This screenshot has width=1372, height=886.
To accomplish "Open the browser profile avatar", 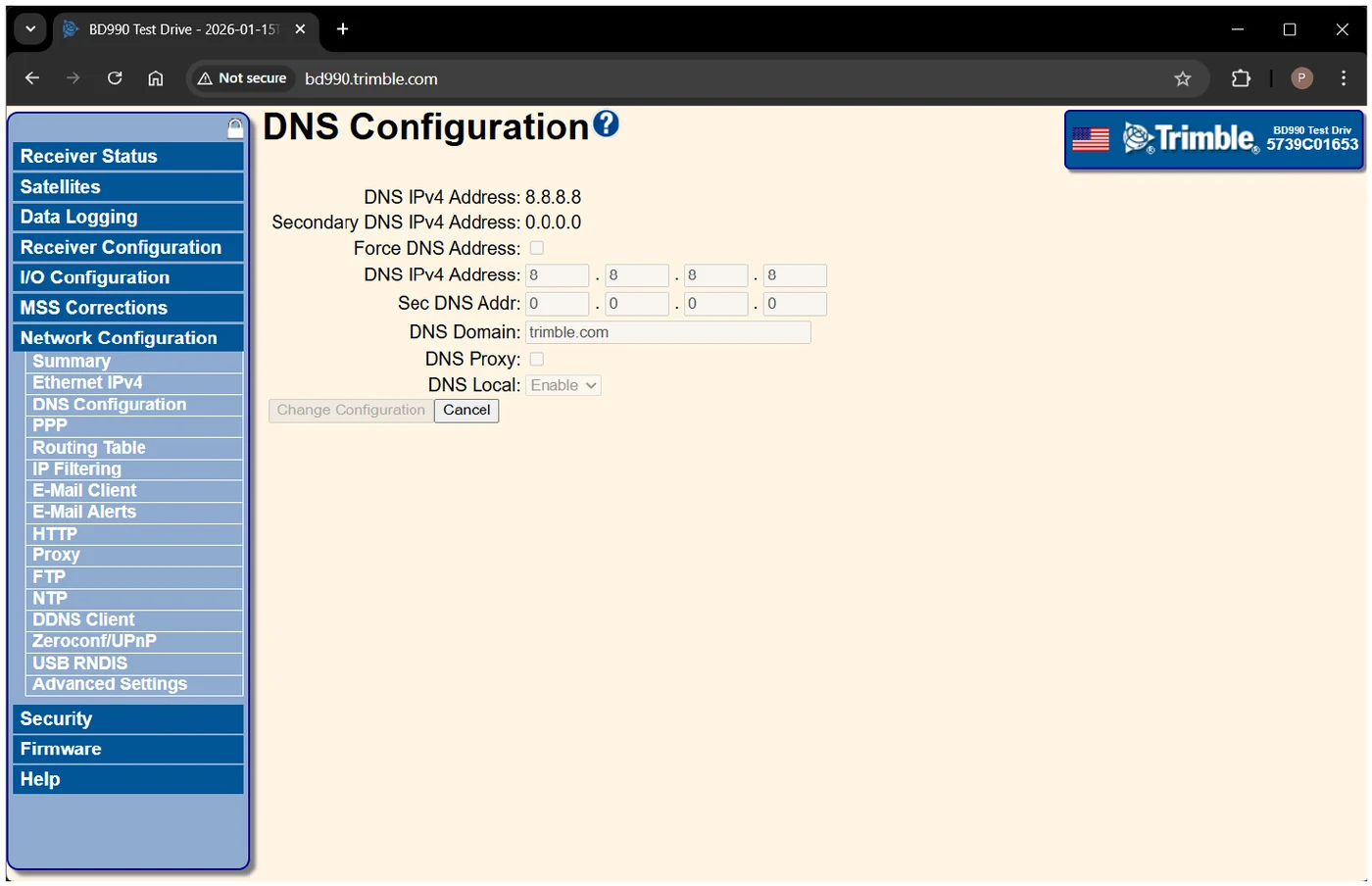I will tap(1301, 78).
